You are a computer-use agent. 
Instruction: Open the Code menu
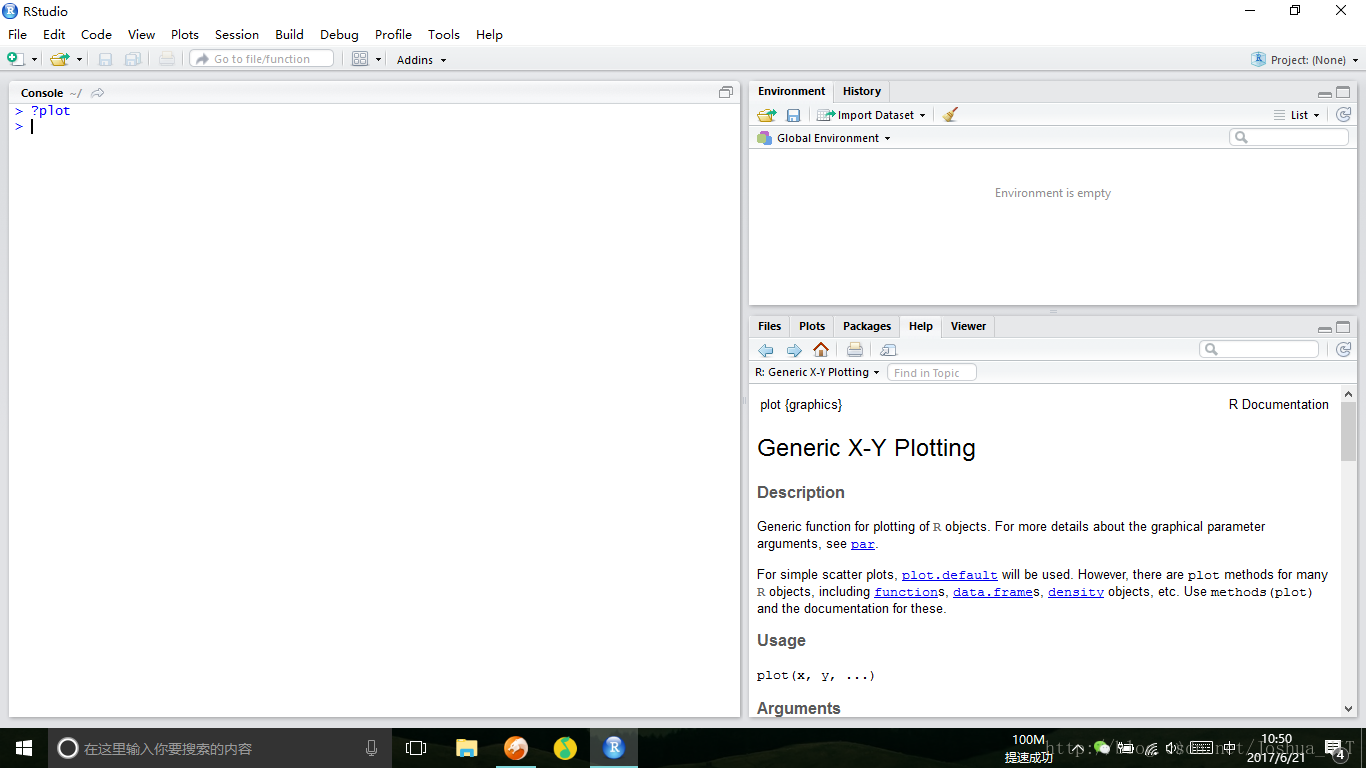point(96,34)
